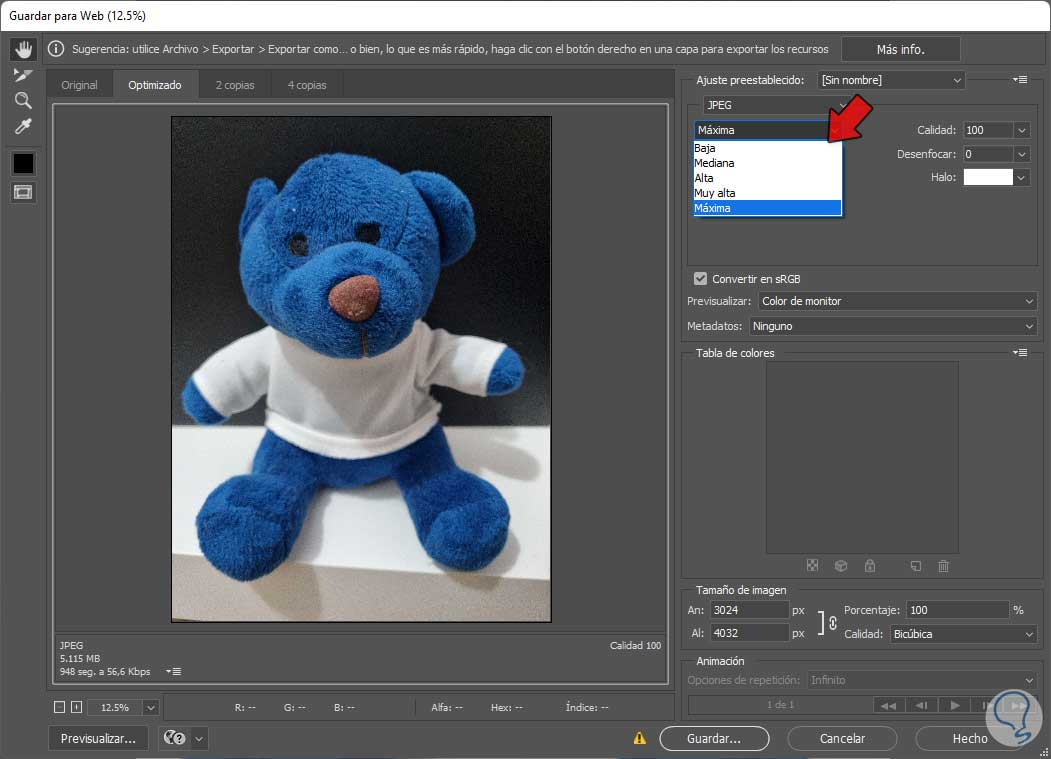The width and height of the screenshot is (1051, 759).
Task: Click the Al height 4032 field
Action: [749, 633]
